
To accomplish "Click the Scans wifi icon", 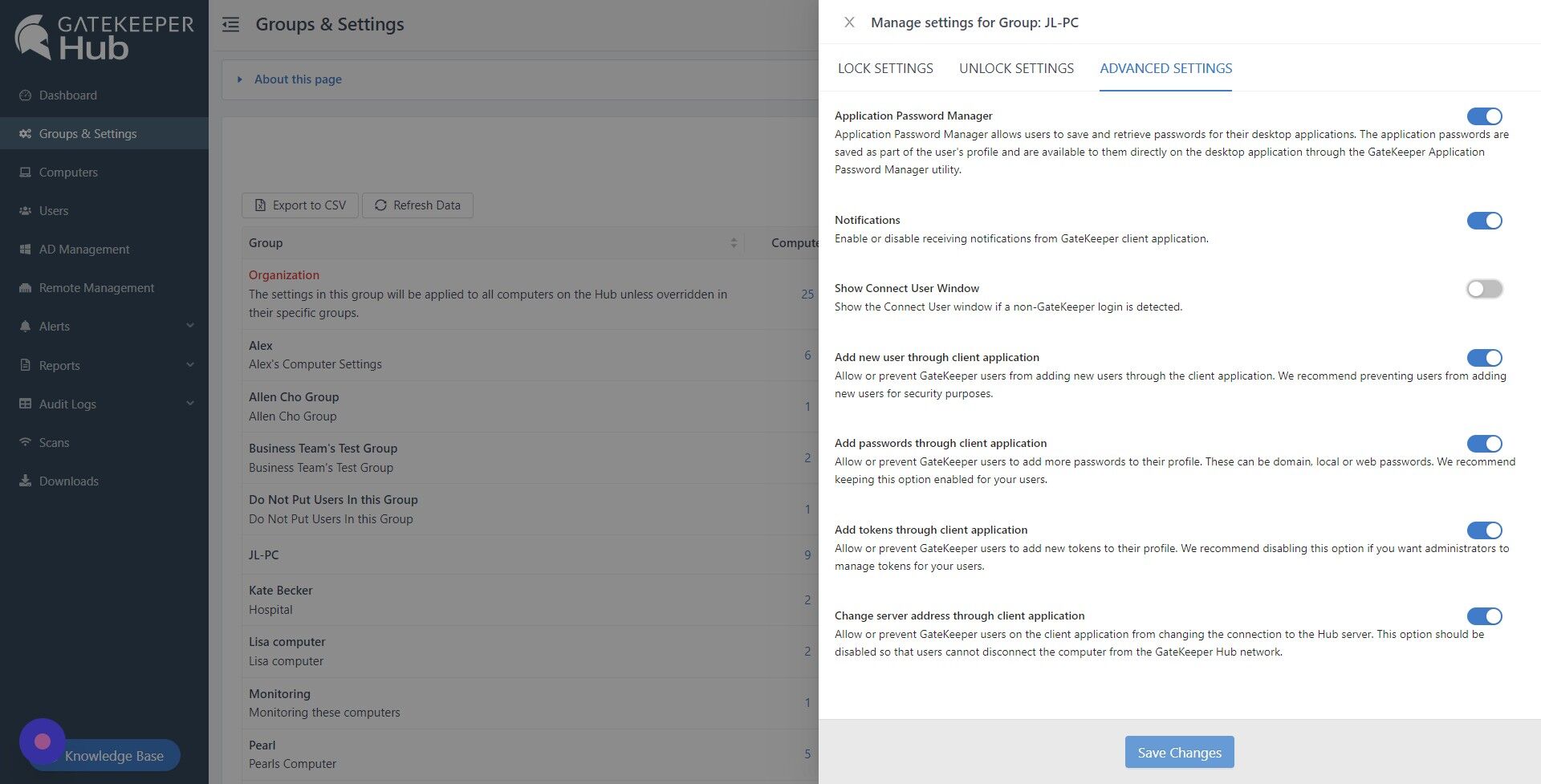I will click(x=25, y=442).
